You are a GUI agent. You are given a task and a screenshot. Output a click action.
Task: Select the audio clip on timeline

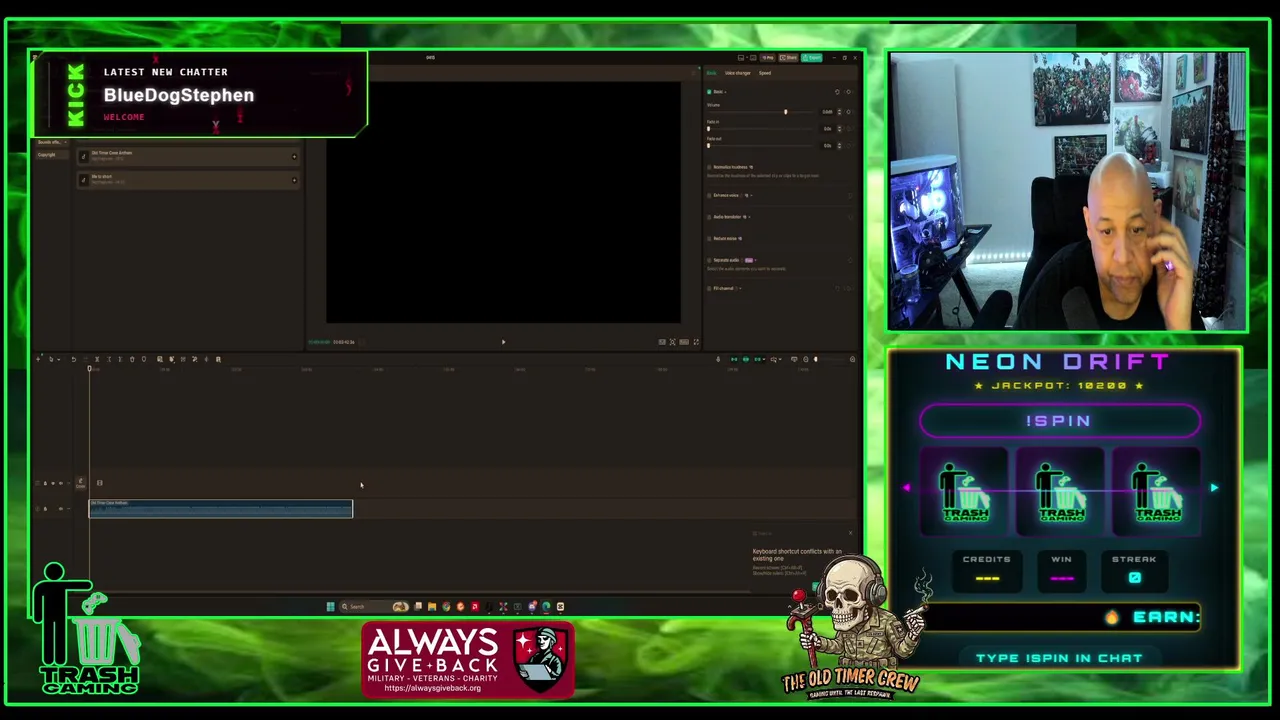(221, 509)
